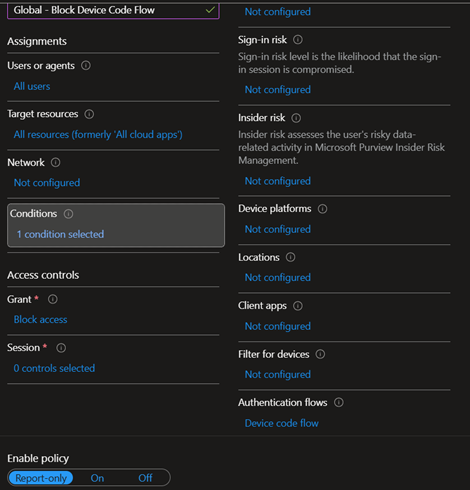
Task: Click info icon beside Insider risk
Action: pos(296,118)
